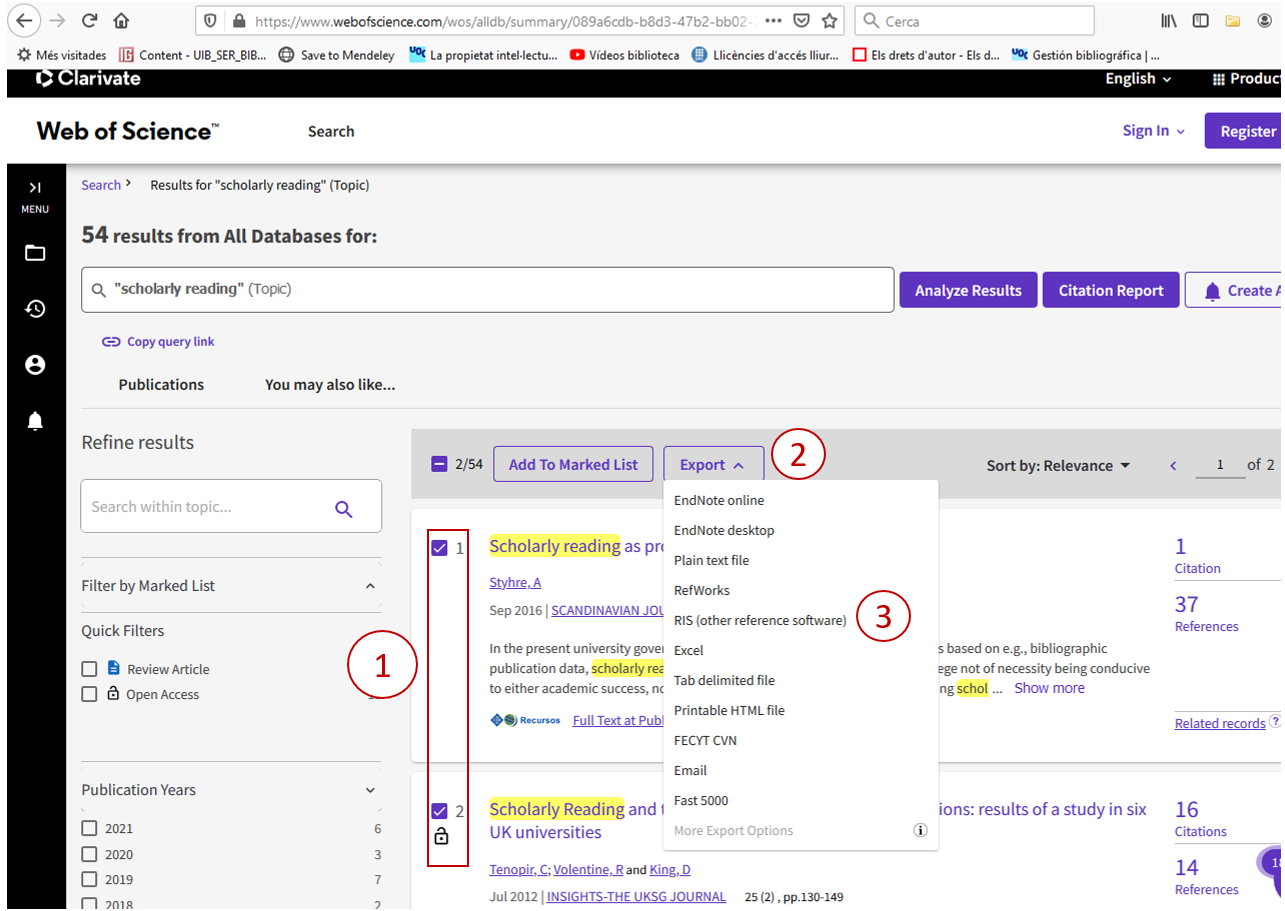The width and height of the screenshot is (1285, 911).
Task: Open search history icon in left sidebar
Action: [35, 309]
